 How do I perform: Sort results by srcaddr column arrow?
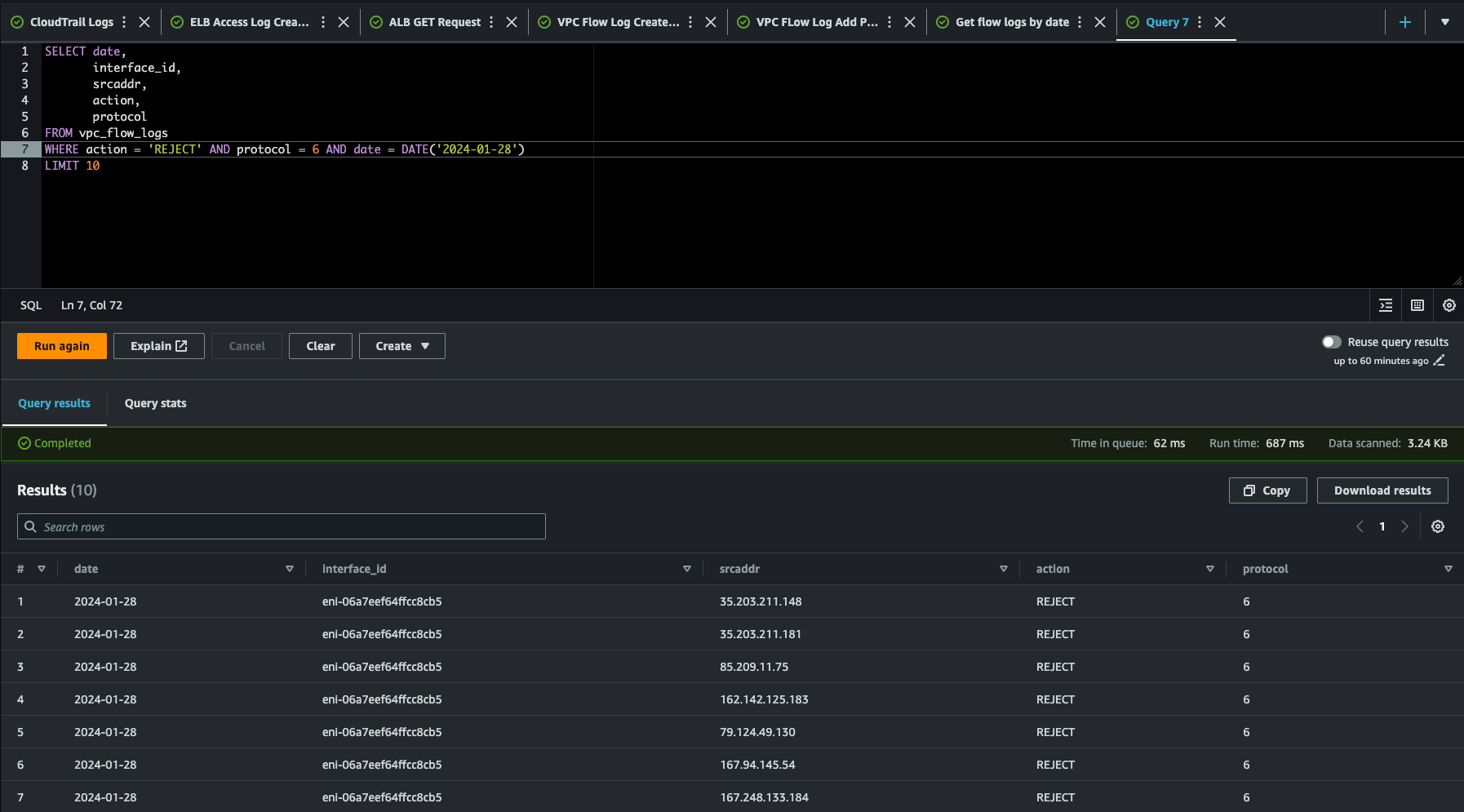tap(1004, 569)
